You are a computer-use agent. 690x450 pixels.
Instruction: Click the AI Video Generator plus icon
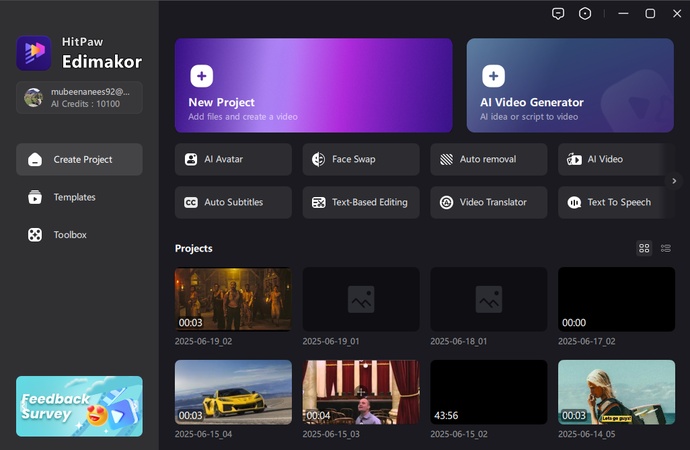[x=493, y=76]
